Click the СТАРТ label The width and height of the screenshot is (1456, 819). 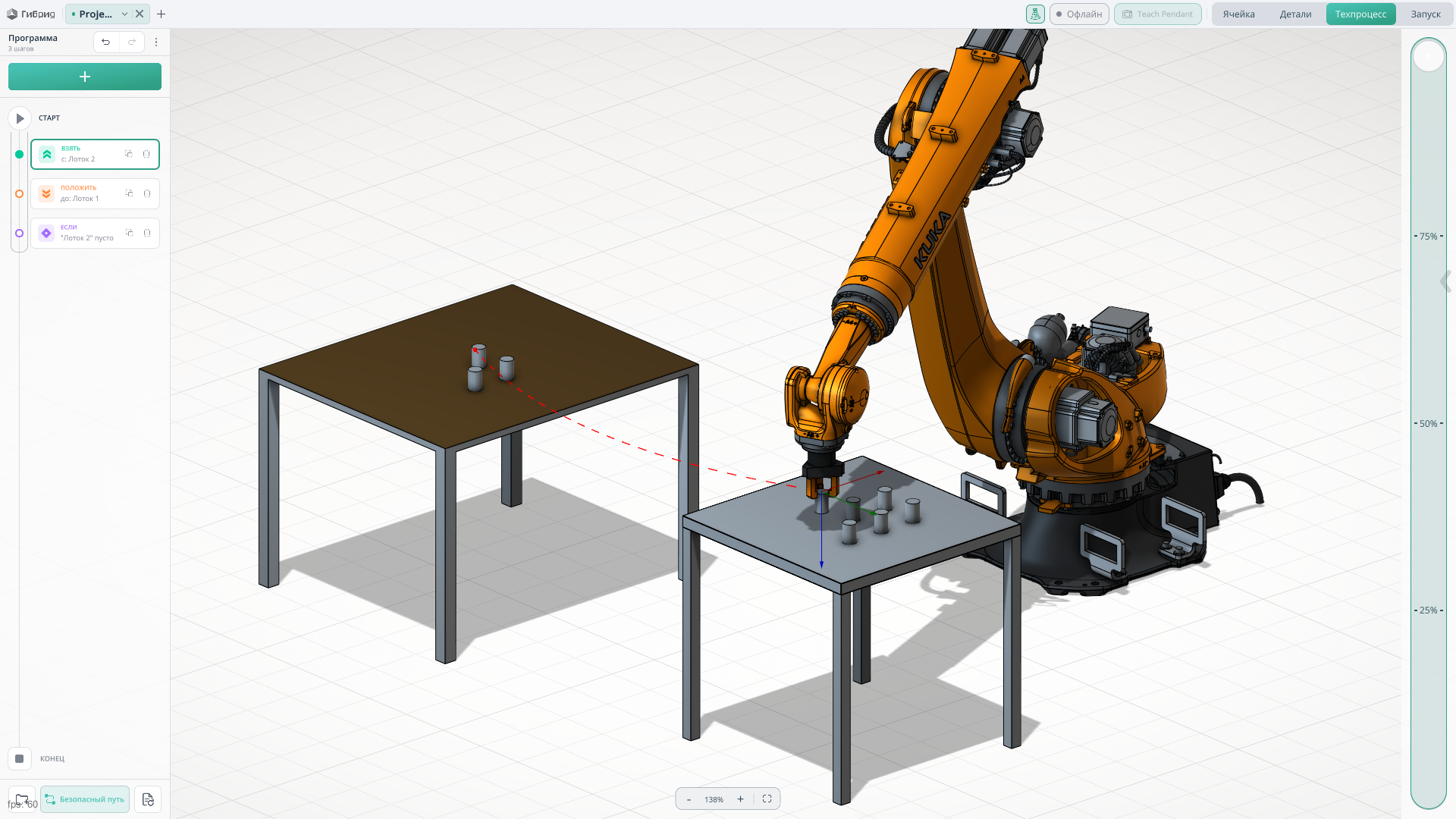pyautogui.click(x=49, y=118)
